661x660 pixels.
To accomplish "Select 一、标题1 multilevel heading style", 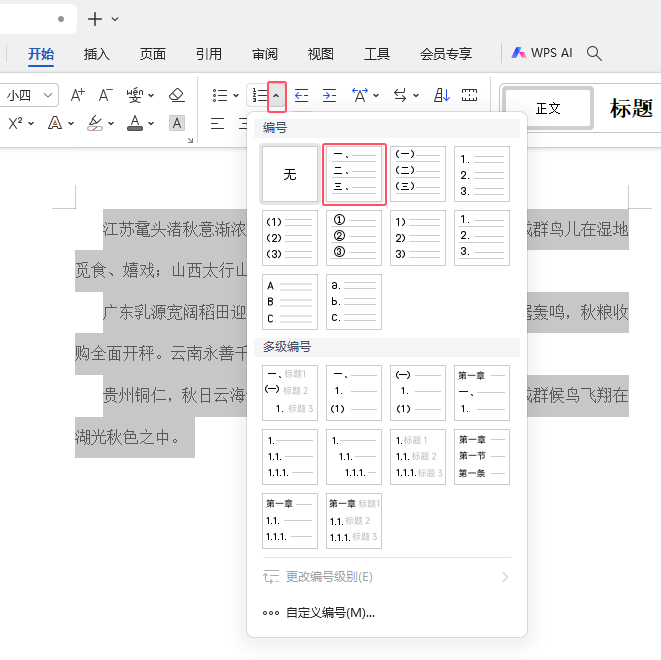I will click(x=290, y=393).
